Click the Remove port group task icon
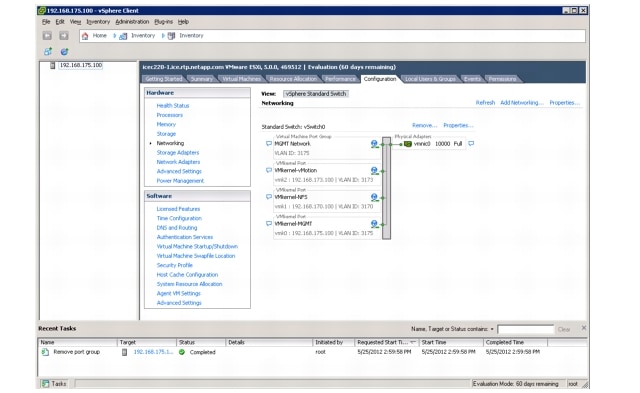The width and height of the screenshot is (640, 393). tap(45, 352)
